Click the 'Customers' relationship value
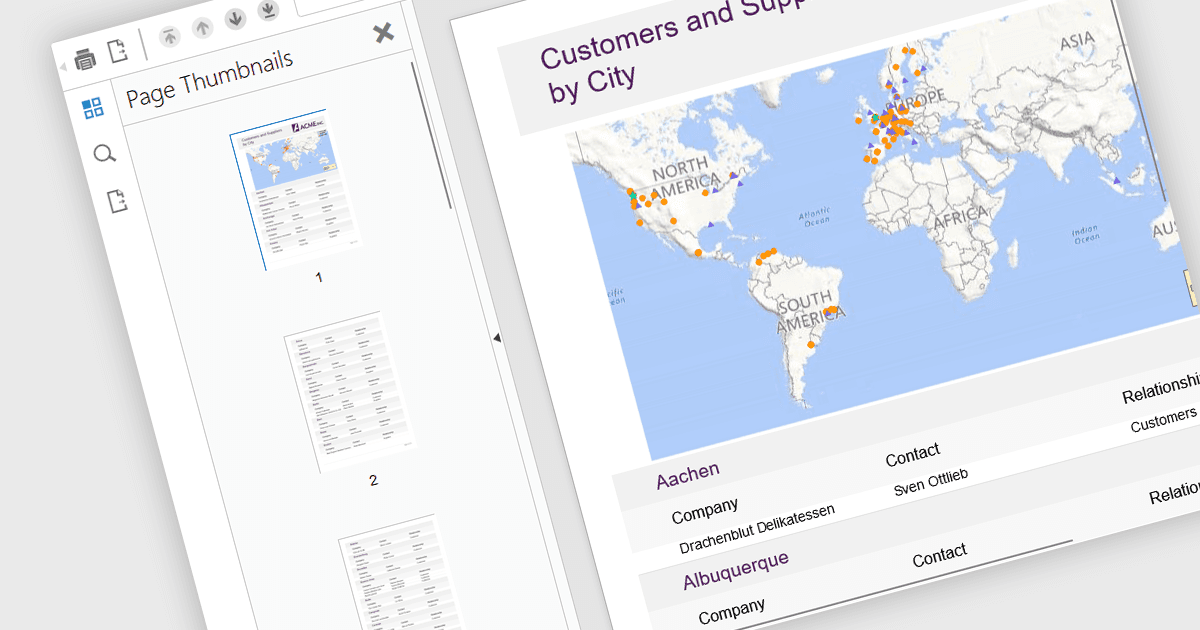Viewport: 1200px width, 630px height. (1163, 420)
